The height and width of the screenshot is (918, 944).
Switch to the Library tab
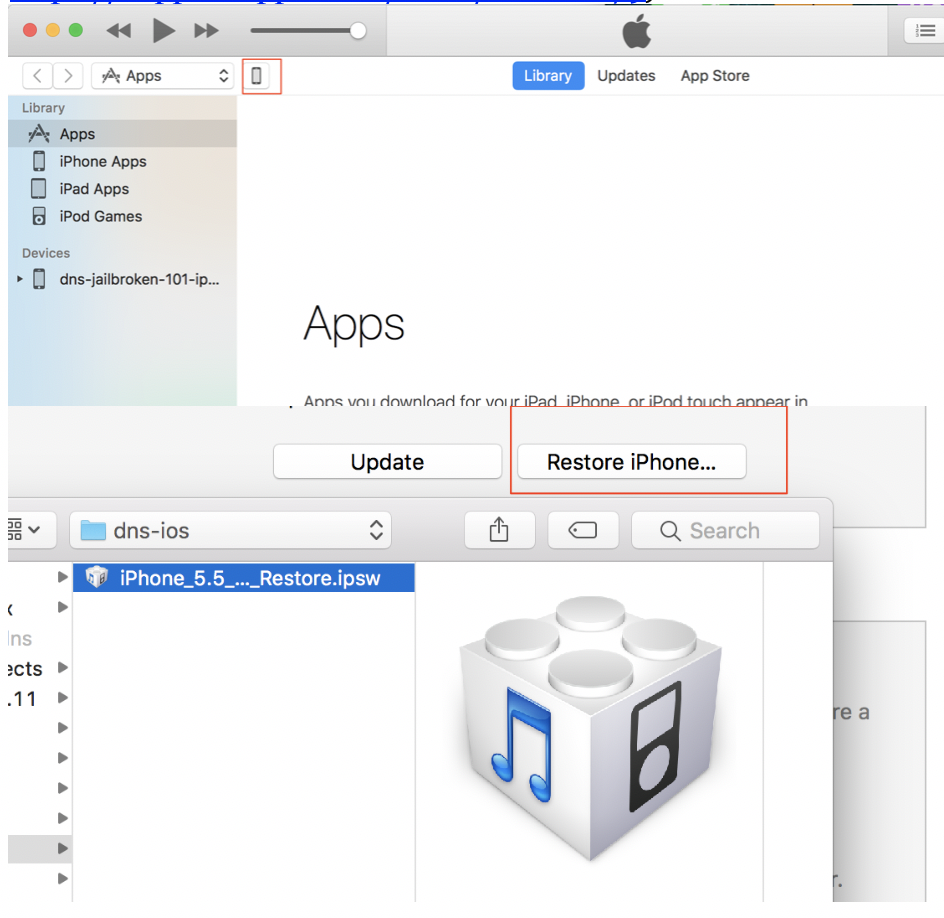pyautogui.click(x=548, y=76)
